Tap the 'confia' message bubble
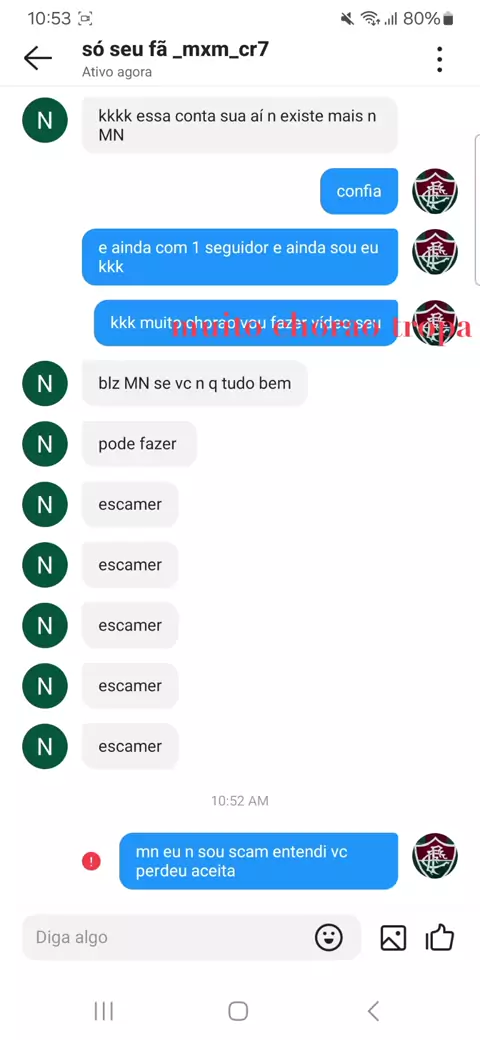 pyautogui.click(x=359, y=191)
